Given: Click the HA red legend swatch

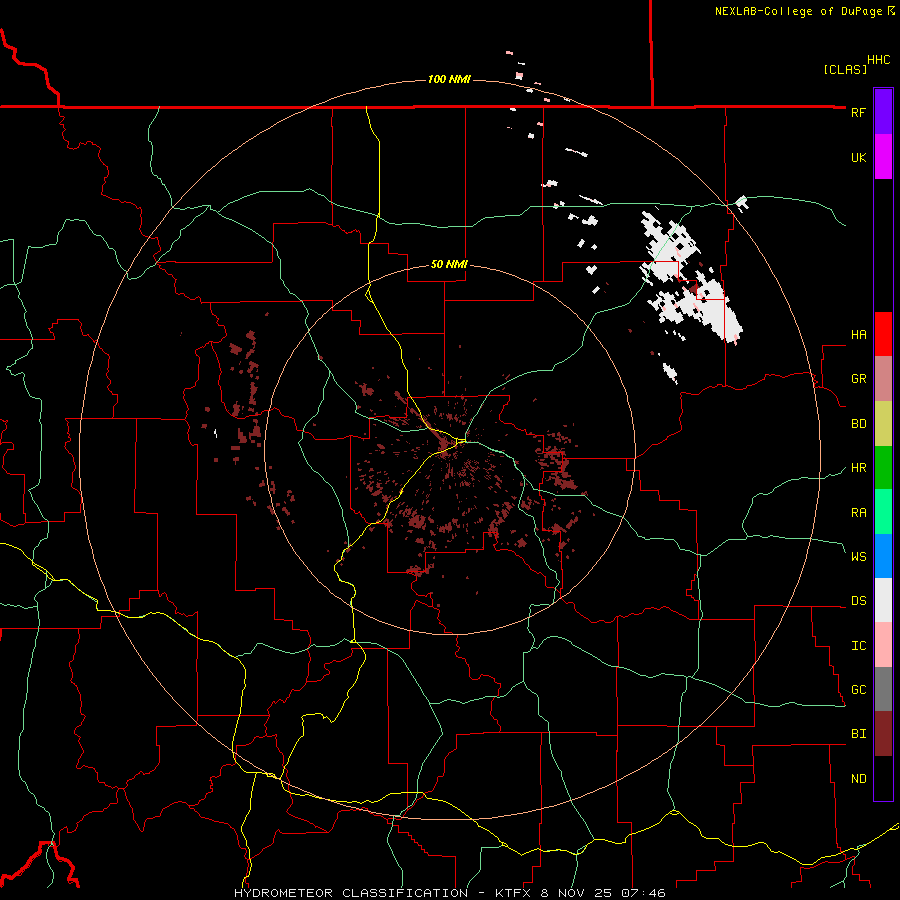Looking at the screenshot, I should 883,334.
